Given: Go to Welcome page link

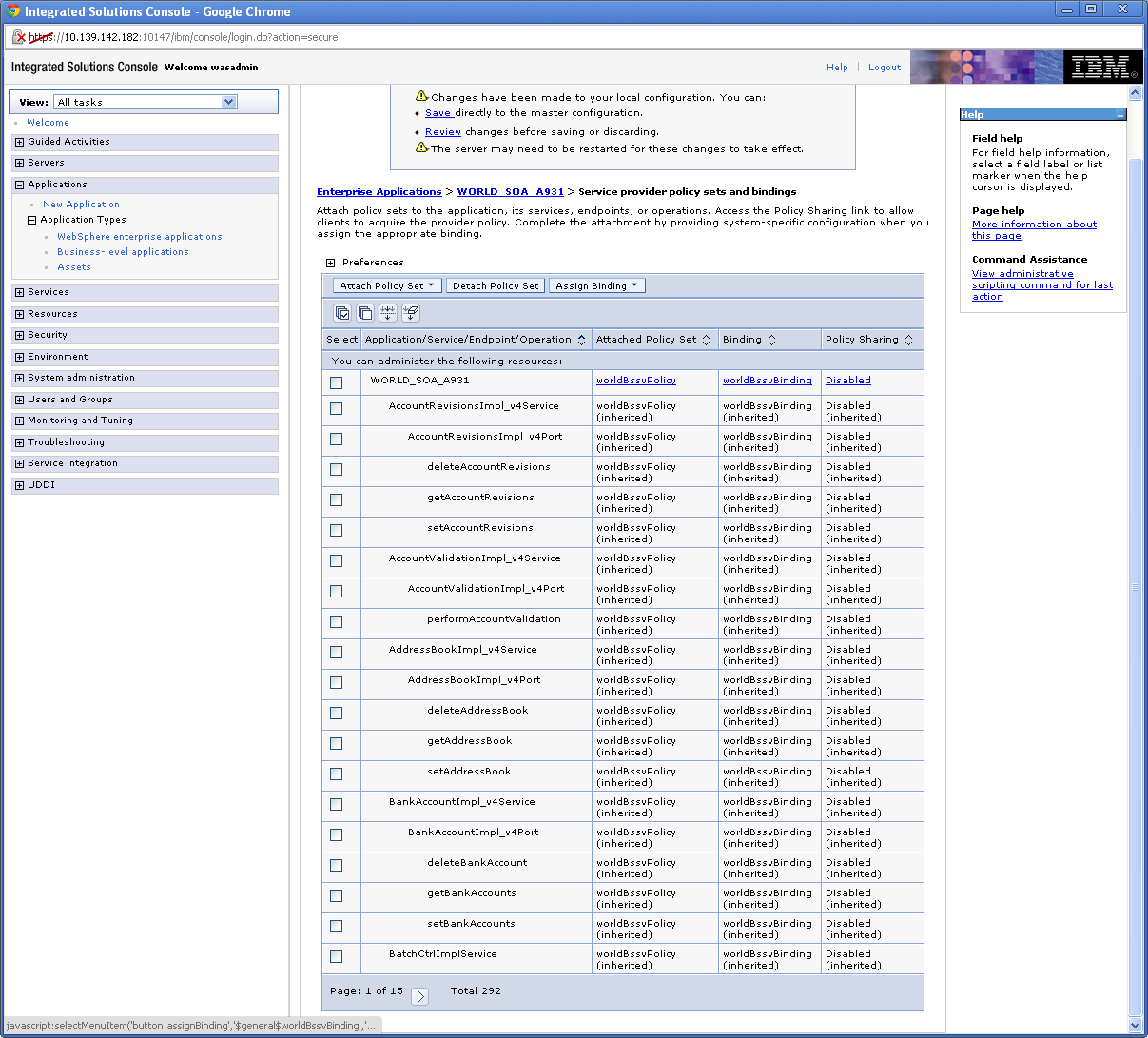Looking at the screenshot, I should tap(48, 123).
